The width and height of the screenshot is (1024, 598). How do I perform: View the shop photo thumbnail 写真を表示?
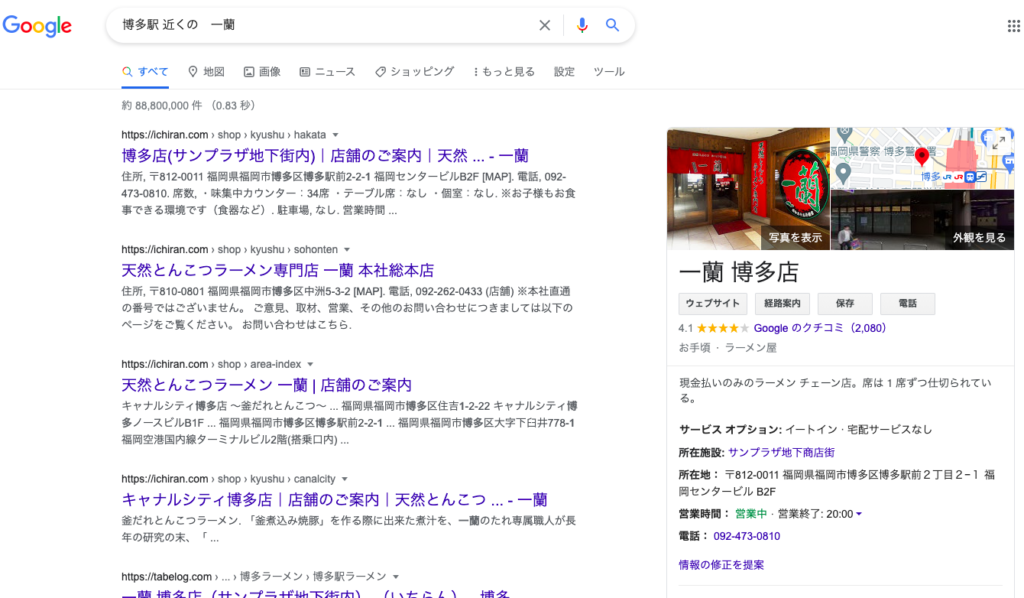point(748,189)
